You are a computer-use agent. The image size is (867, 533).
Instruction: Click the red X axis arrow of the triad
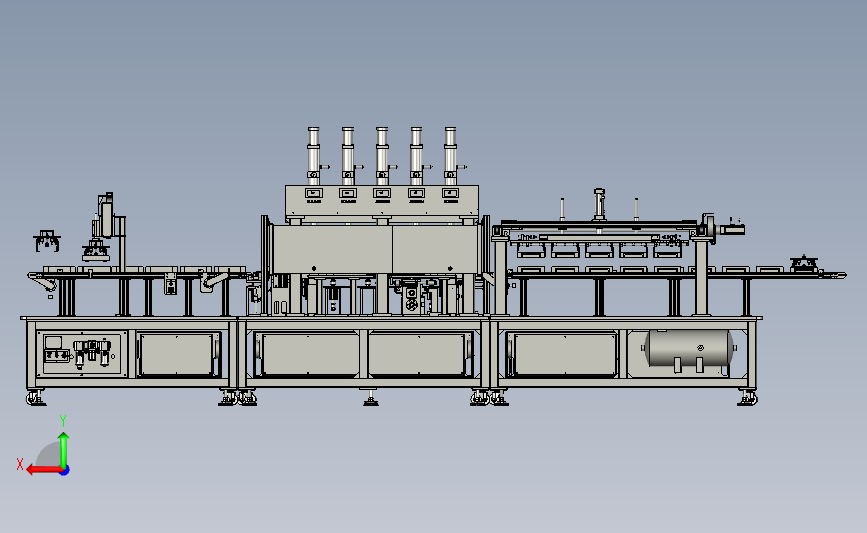coord(43,470)
